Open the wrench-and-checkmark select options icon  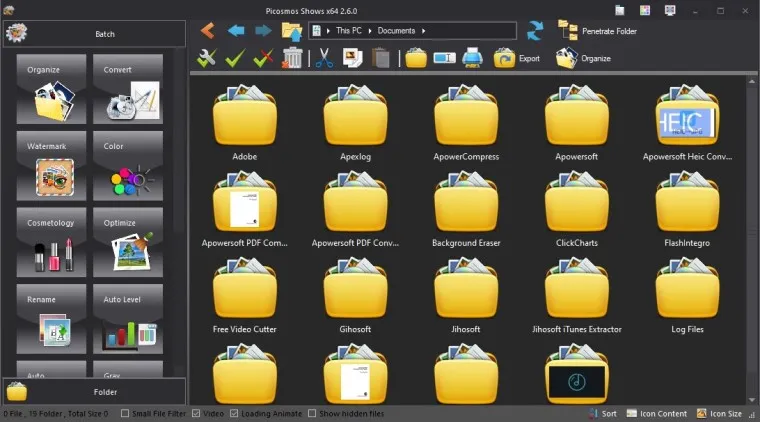207,58
